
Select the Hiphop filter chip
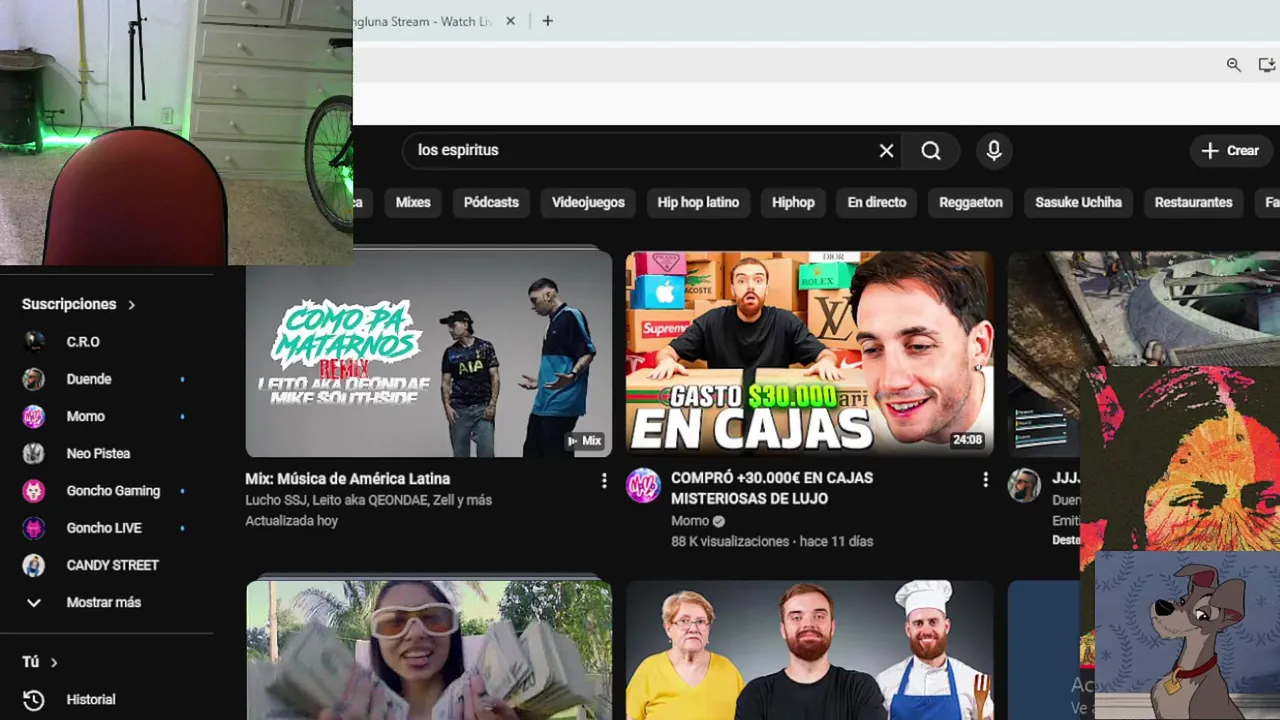tap(793, 202)
